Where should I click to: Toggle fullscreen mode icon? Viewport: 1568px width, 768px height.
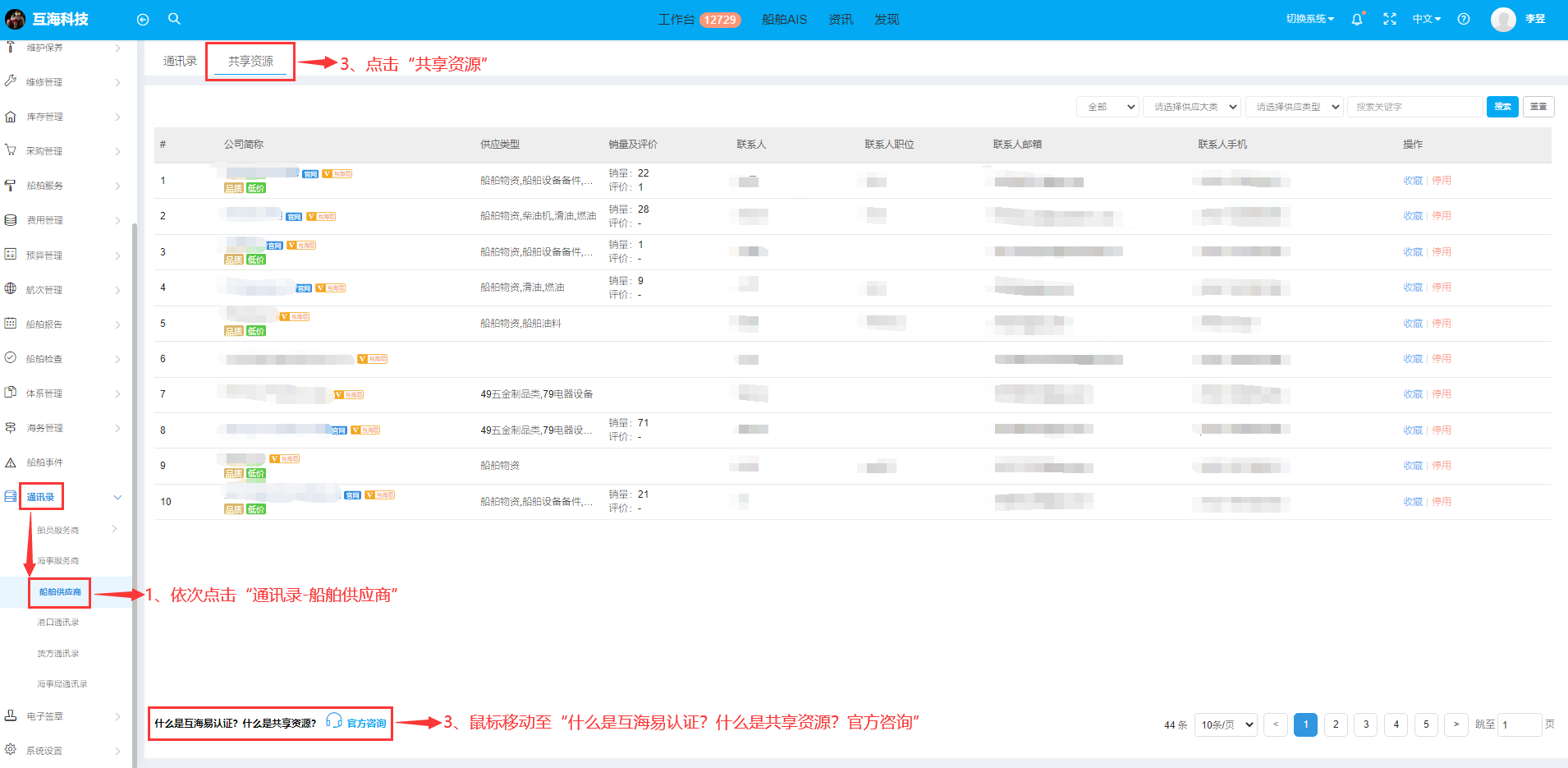tap(1390, 19)
